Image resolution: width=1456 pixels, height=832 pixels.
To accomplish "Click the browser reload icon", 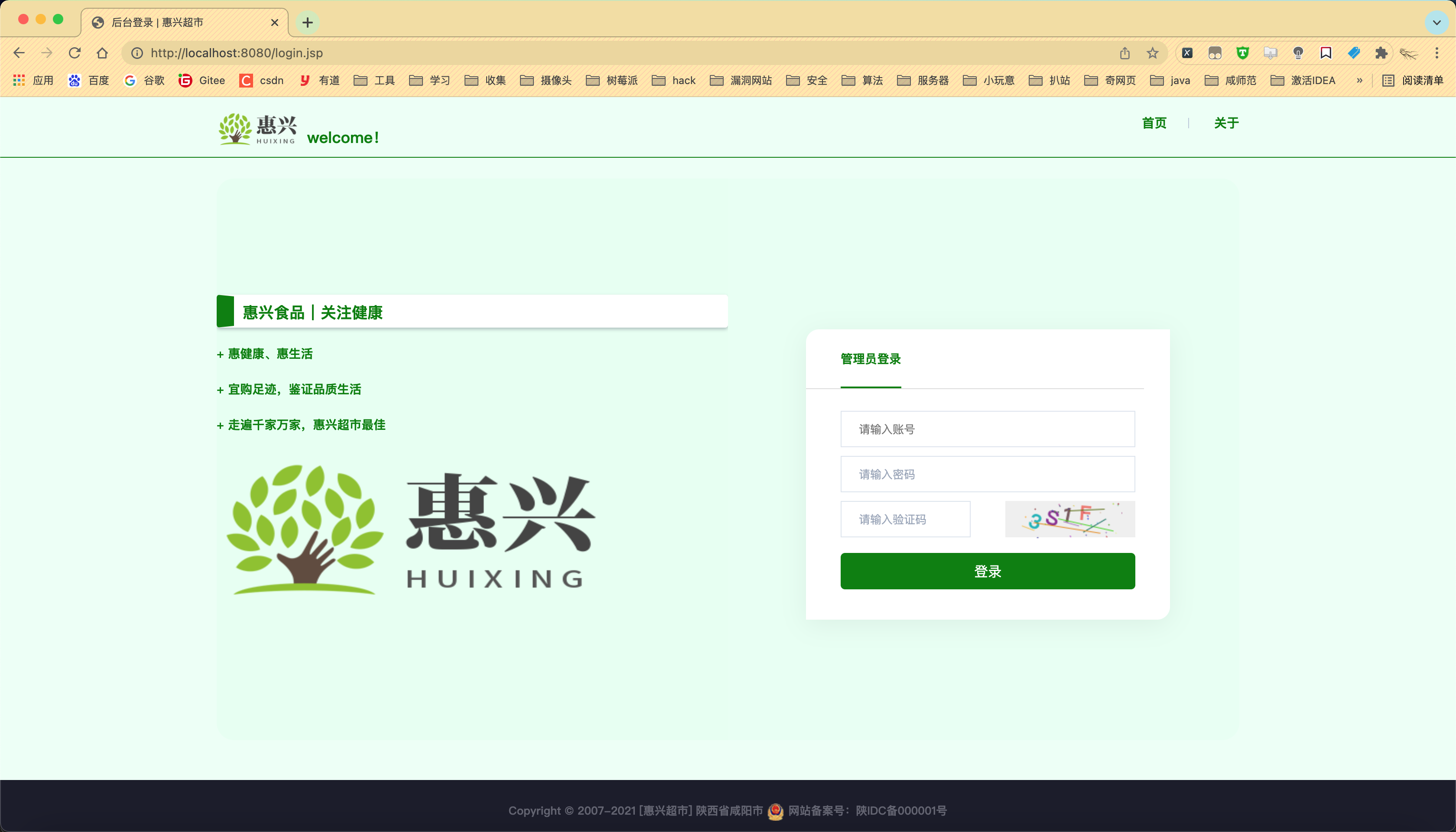I will click(74, 53).
